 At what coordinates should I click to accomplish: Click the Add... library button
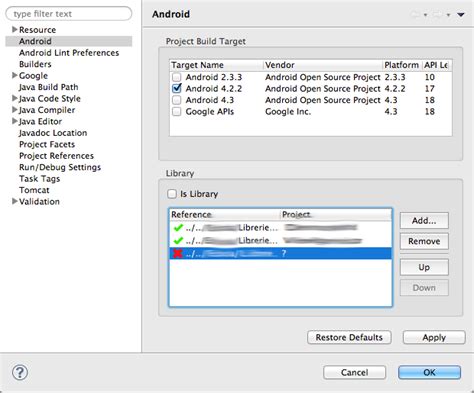pyautogui.click(x=424, y=220)
